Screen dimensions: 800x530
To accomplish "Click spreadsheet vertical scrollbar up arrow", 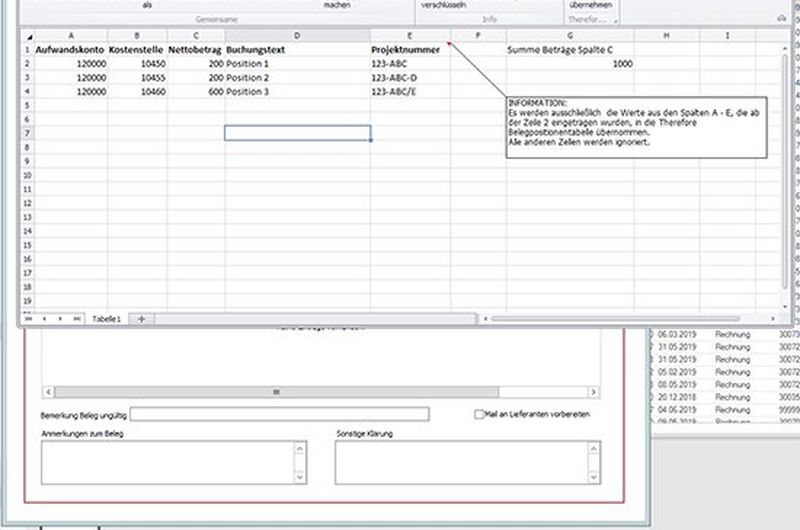I will [785, 48].
